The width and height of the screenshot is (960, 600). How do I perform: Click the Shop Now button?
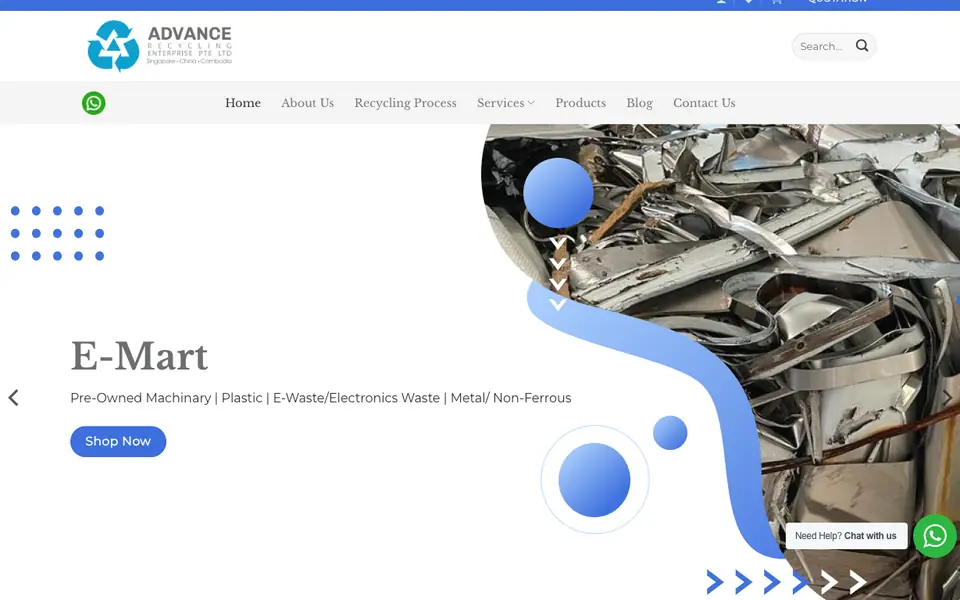point(118,441)
